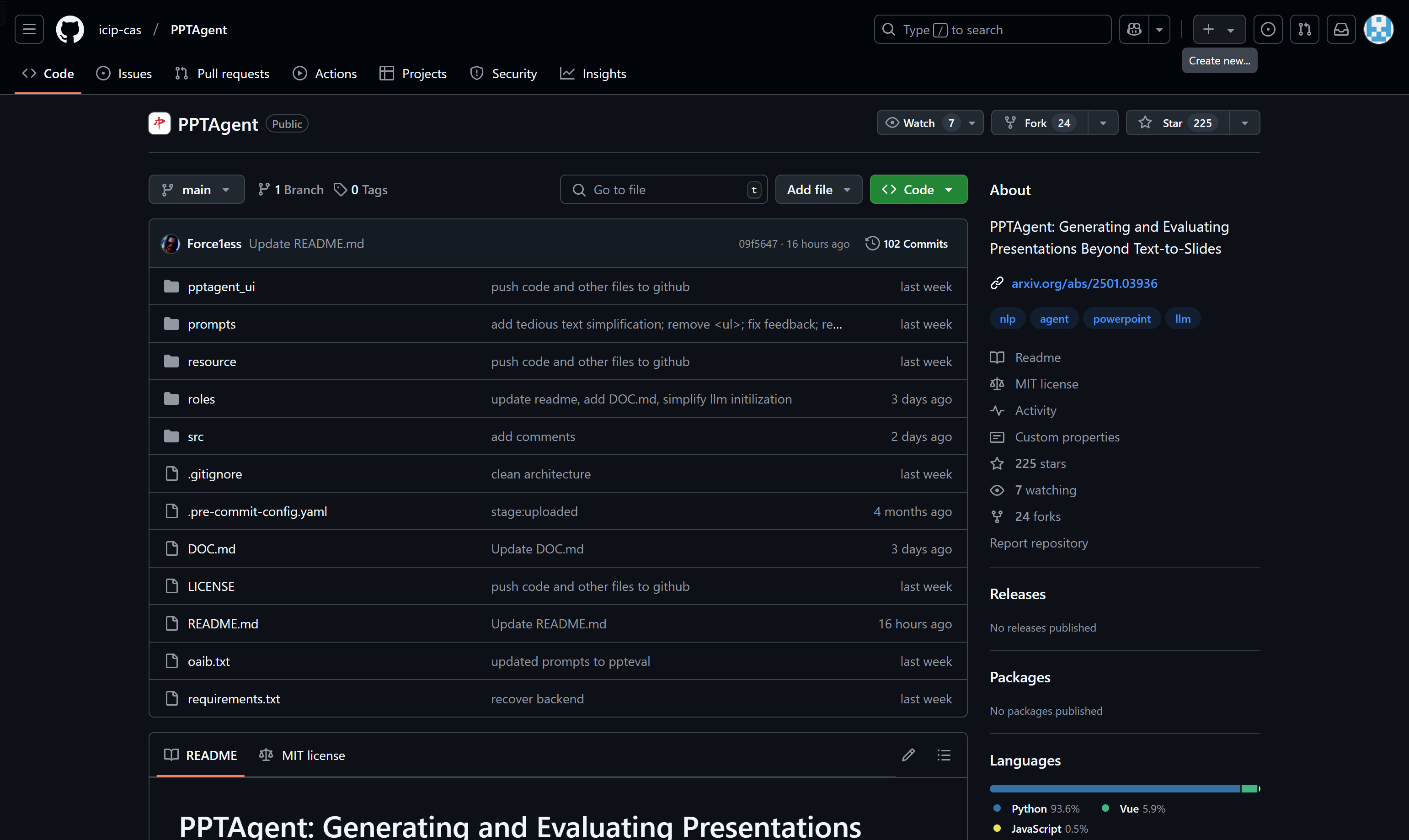Screen dimensions: 1409x840
Task: Open commit hash 09f5647
Action: 758,244
